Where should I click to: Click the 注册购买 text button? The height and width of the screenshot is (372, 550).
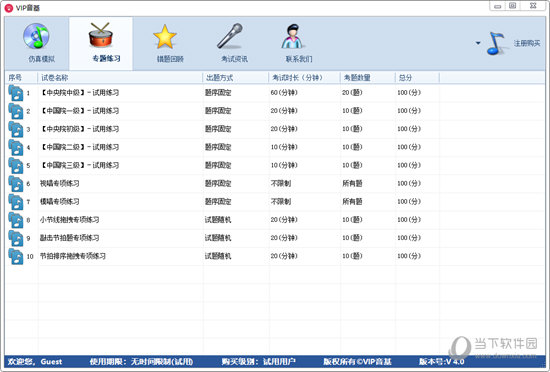[x=527, y=43]
